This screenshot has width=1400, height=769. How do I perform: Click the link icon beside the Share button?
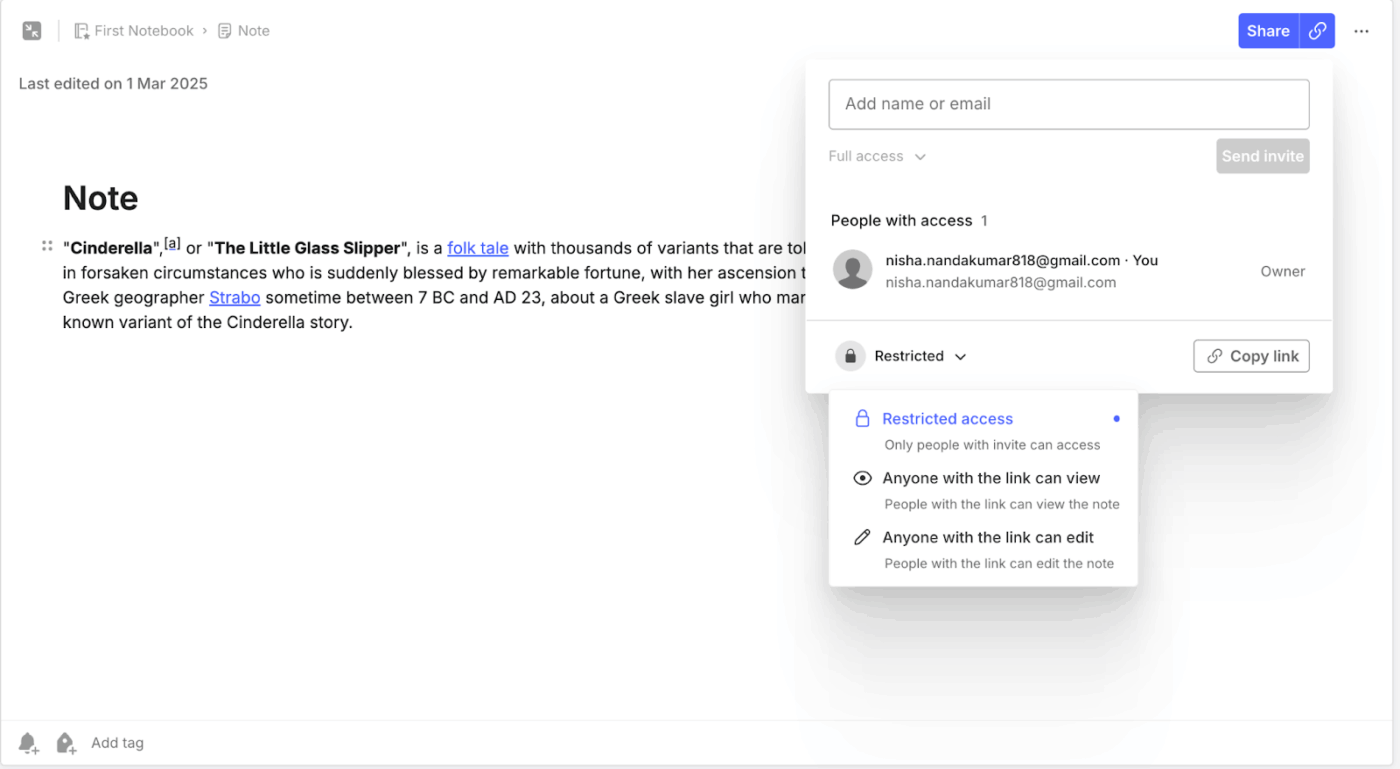coord(1316,30)
